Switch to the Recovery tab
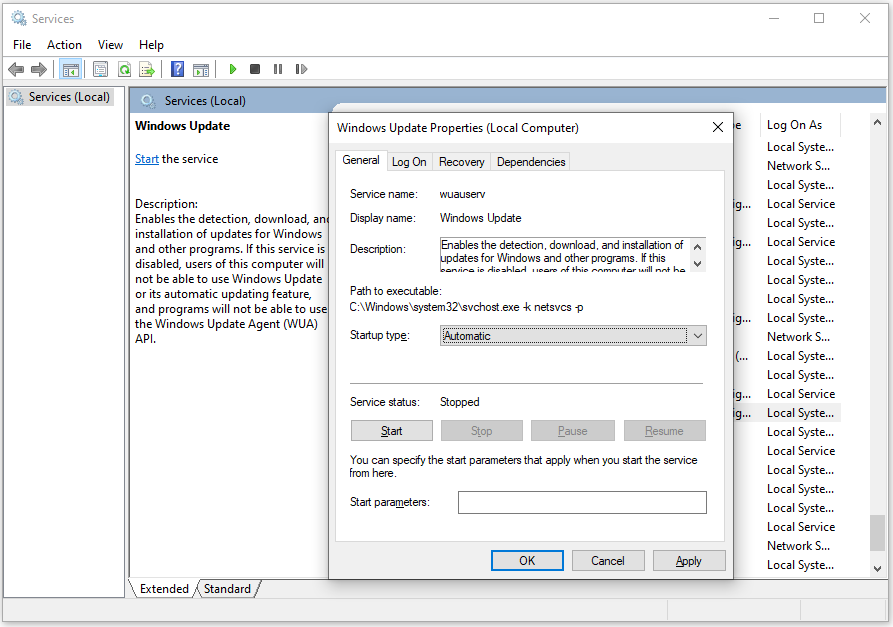Viewport: 893px width, 627px height. point(461,162)
